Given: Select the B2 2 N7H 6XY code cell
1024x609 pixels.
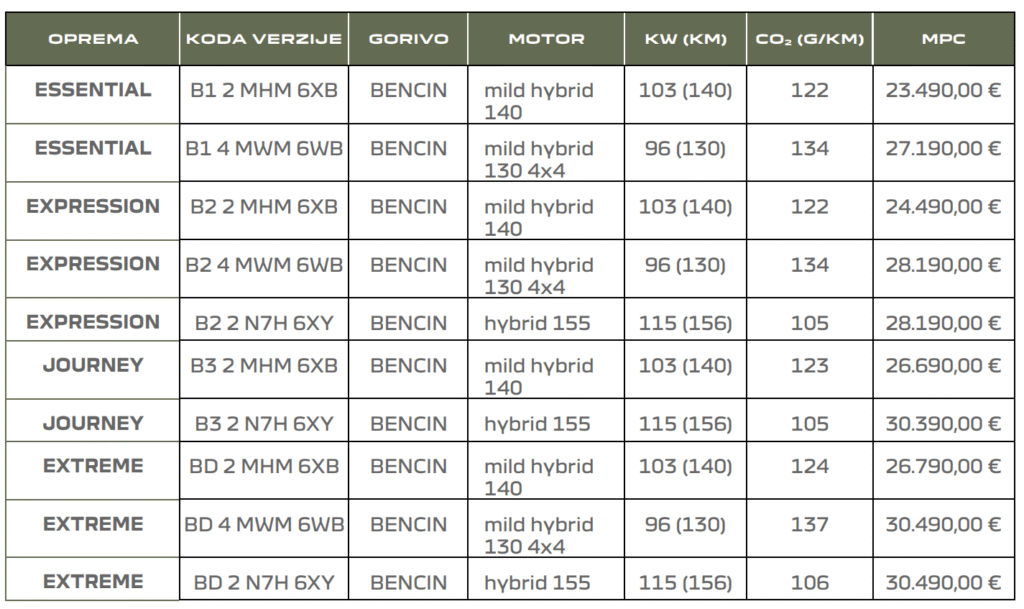Looking at the screenshot, I should [263, 323].
